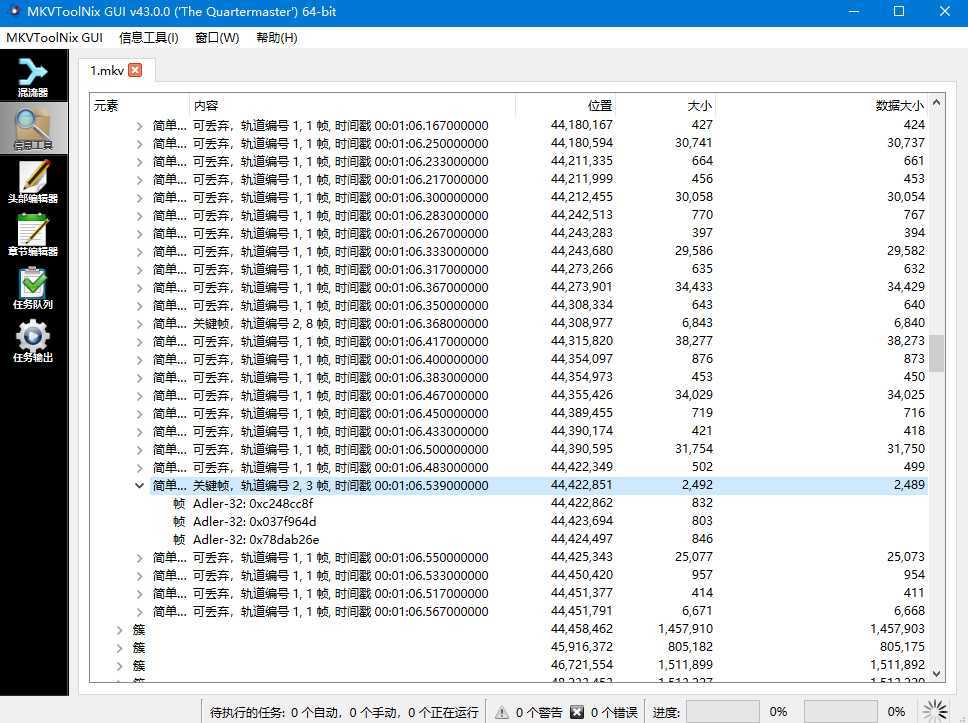
Task: Open the Job output (任务输出) view
Action: pyautogui.click(x=33, y=341)
